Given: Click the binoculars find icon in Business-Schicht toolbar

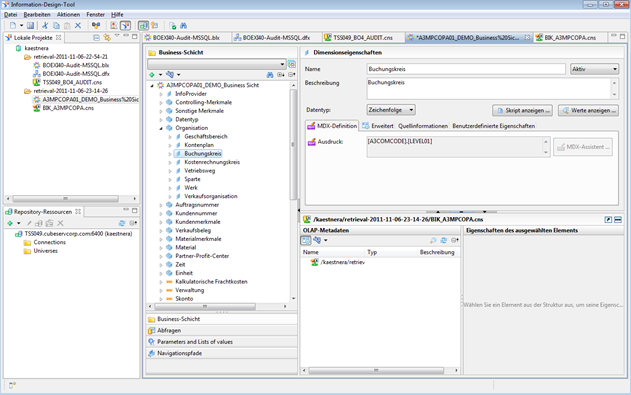Looking at the screenshot, I should (270, 75).
